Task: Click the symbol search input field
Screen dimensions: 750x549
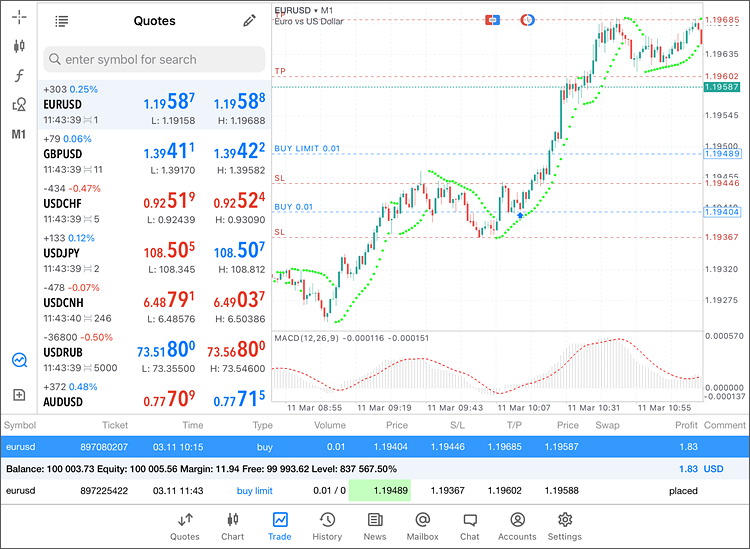Action: [154, 59]
